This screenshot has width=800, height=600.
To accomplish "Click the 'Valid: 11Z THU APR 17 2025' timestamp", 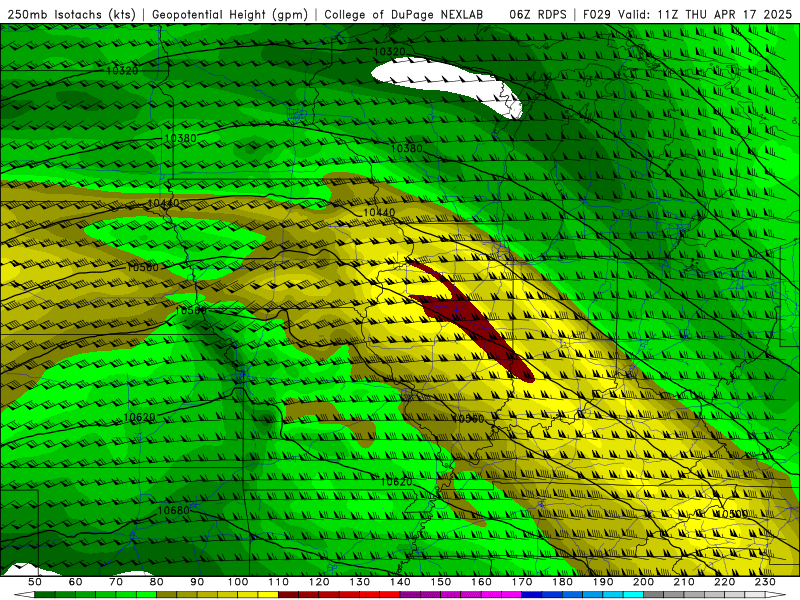I will [x=705, y=15].
